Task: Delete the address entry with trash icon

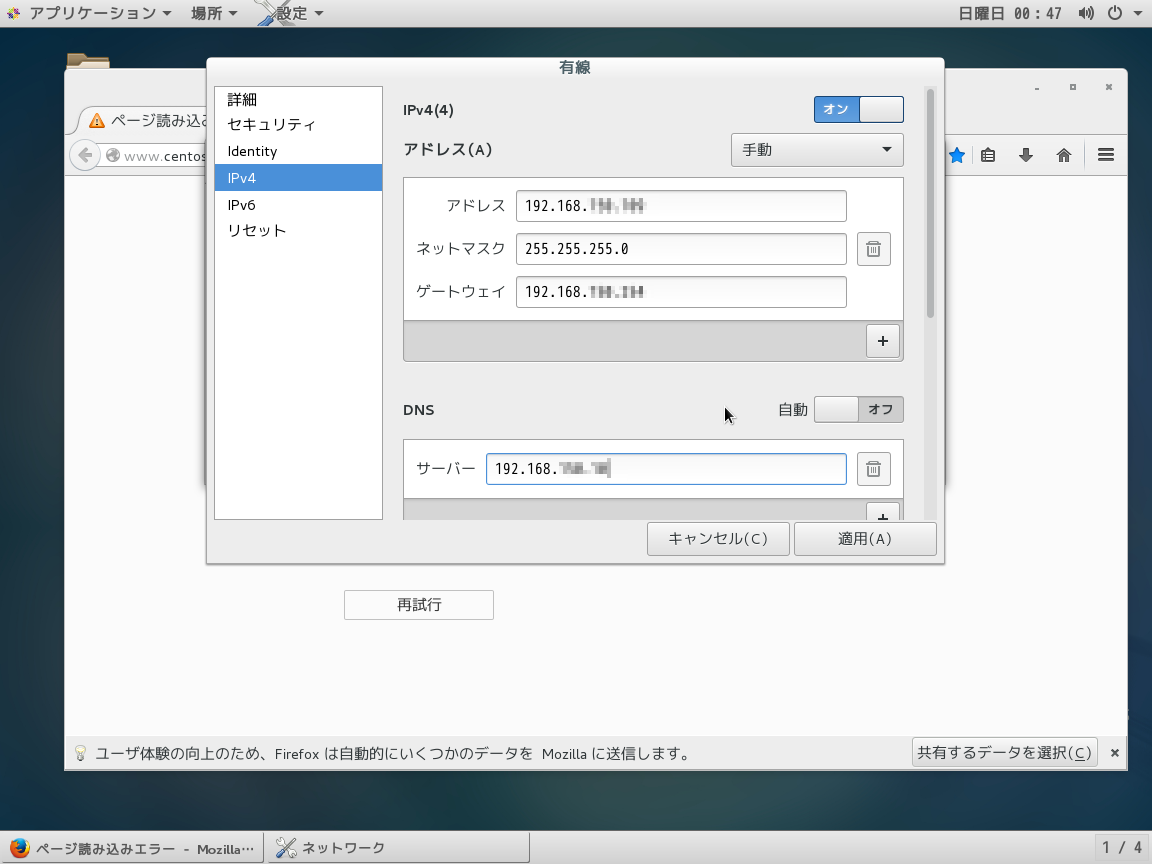Action: [x=874, y=249]
